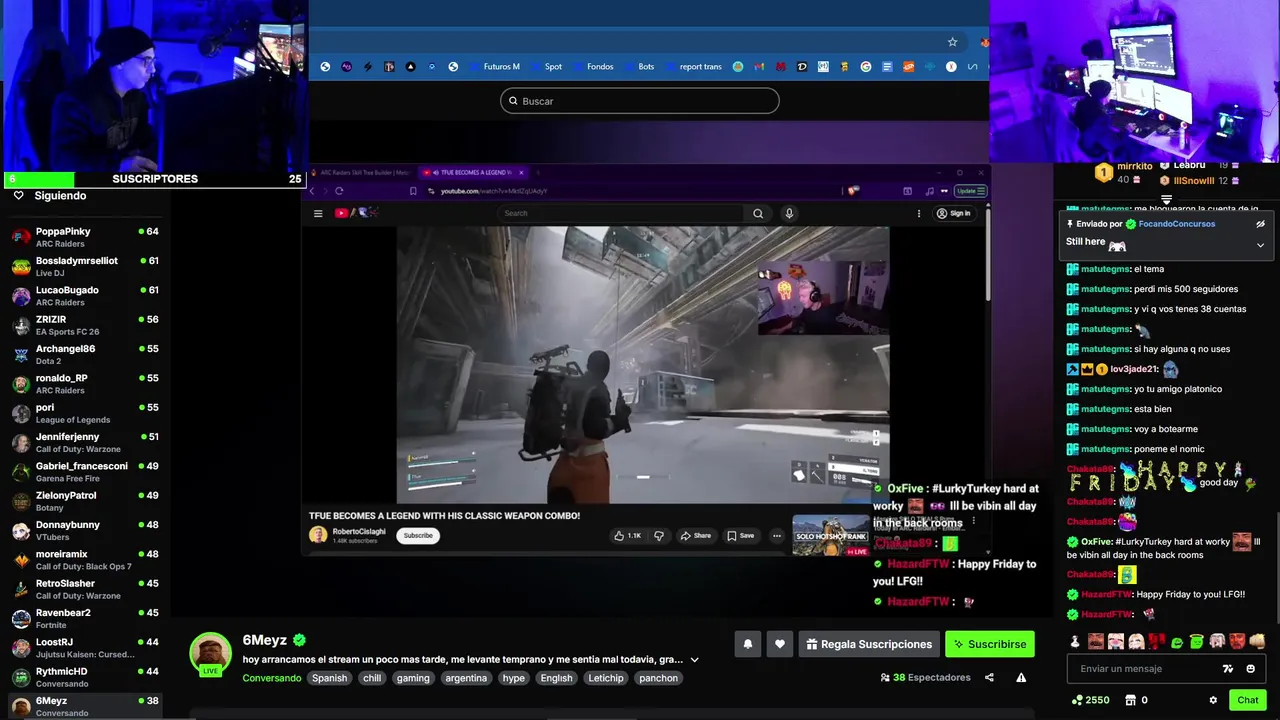Click the YouTube Subscribe button for RobertoCislaghi

coord(418,536)
